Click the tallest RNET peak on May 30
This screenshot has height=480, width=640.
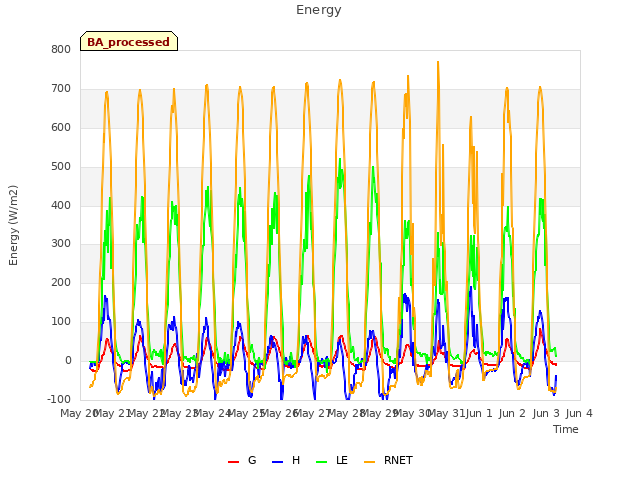click(438, 62)
